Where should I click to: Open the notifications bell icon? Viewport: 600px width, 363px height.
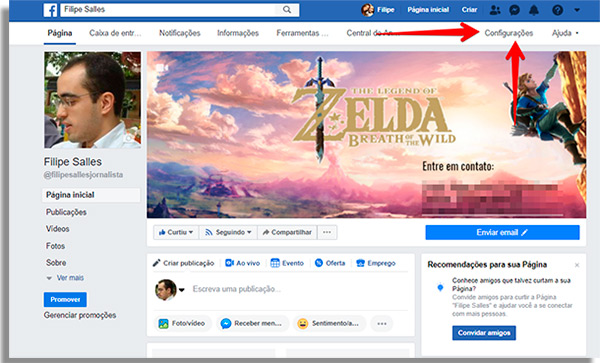coord(534,10)
